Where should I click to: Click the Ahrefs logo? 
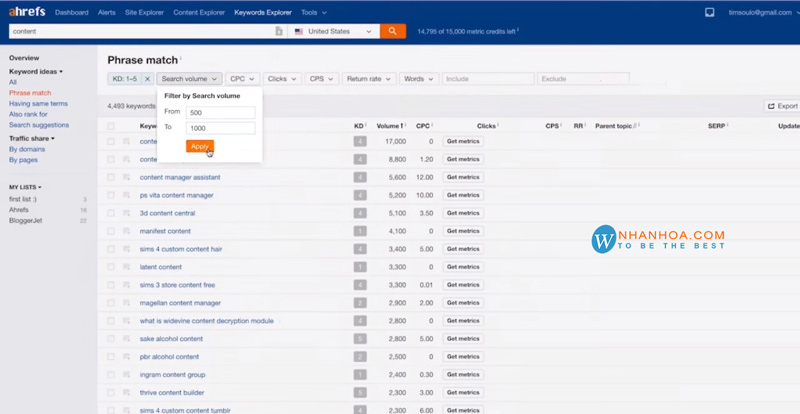pyautogui.click(x=22, y=13)
